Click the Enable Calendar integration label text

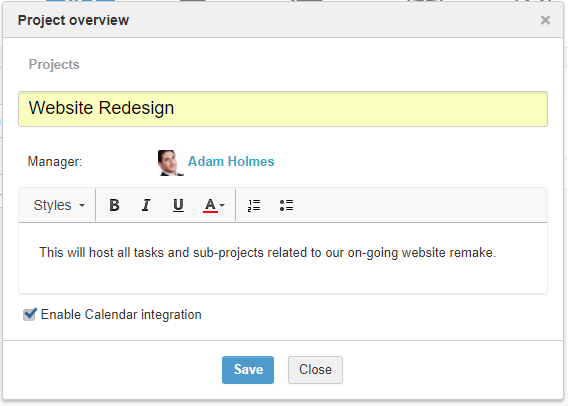121,315
